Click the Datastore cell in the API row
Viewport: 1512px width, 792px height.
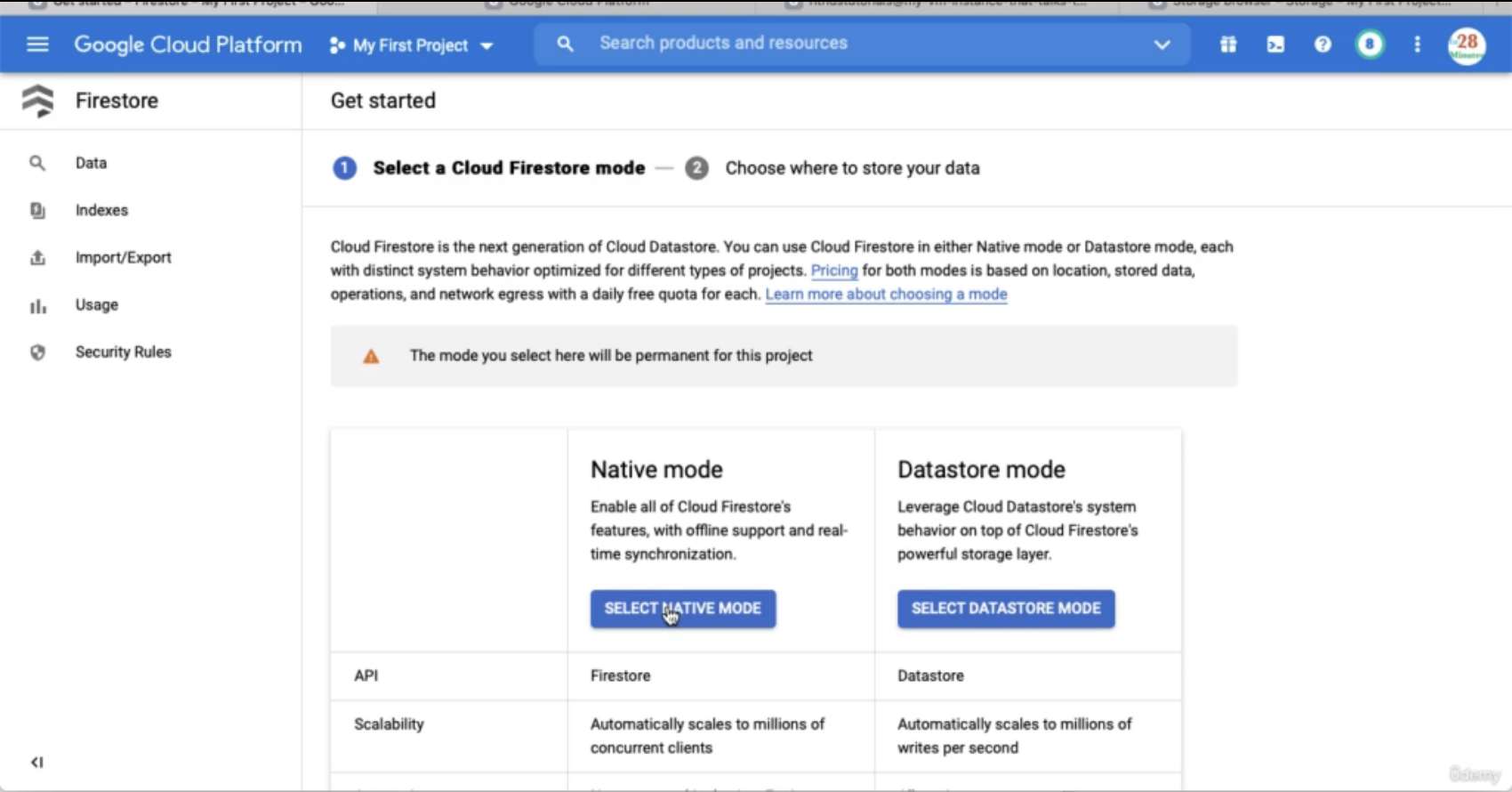pos(930,675)
